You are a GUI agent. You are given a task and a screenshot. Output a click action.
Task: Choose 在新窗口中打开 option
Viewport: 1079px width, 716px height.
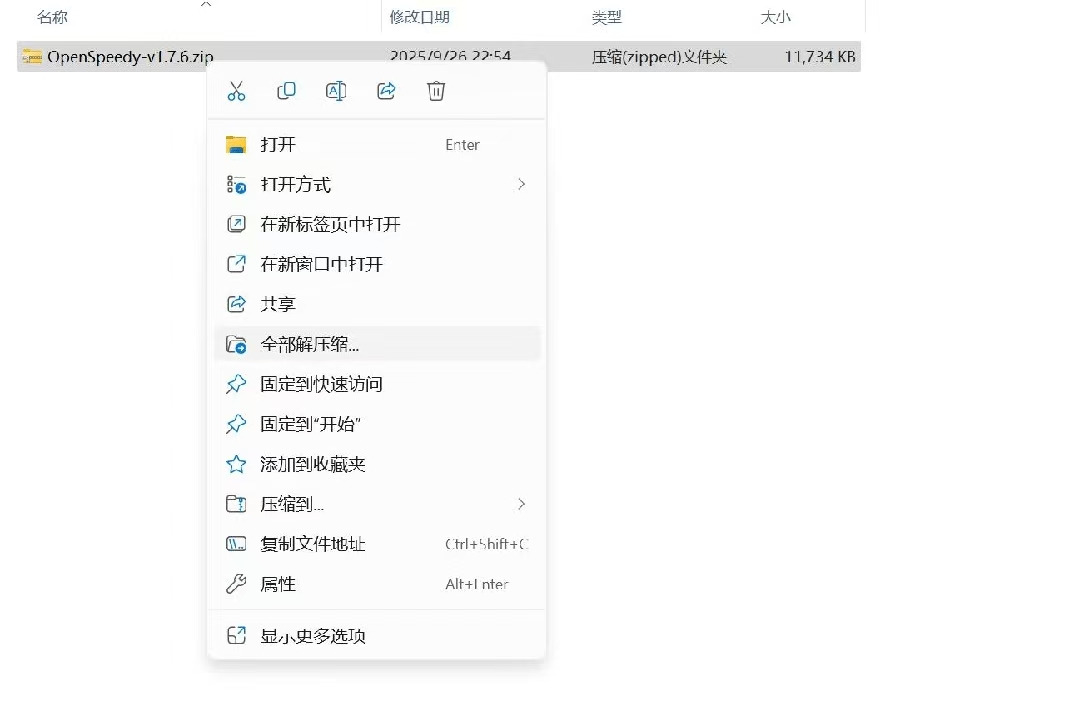321,264
